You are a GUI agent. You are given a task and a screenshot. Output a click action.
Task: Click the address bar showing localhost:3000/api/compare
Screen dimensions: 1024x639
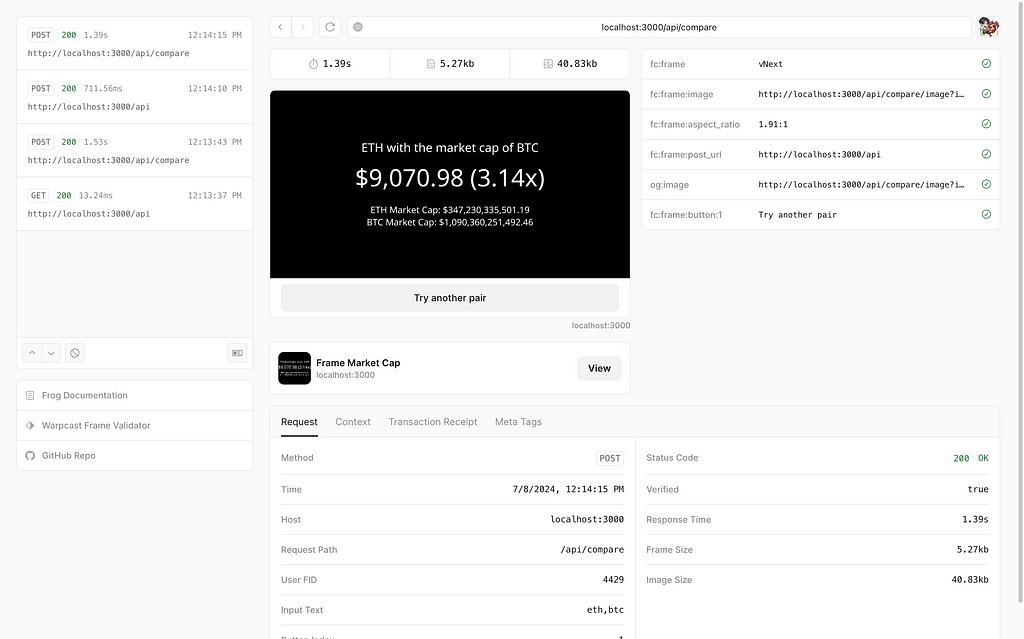pyautogui.click(x=659, y=27)
